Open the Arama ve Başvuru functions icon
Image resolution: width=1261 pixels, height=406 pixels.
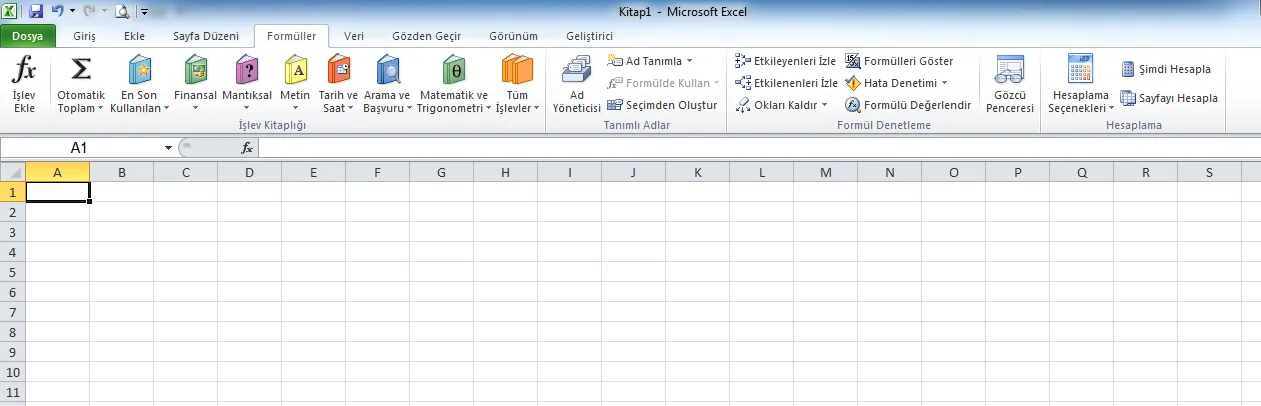click(387, 72)
